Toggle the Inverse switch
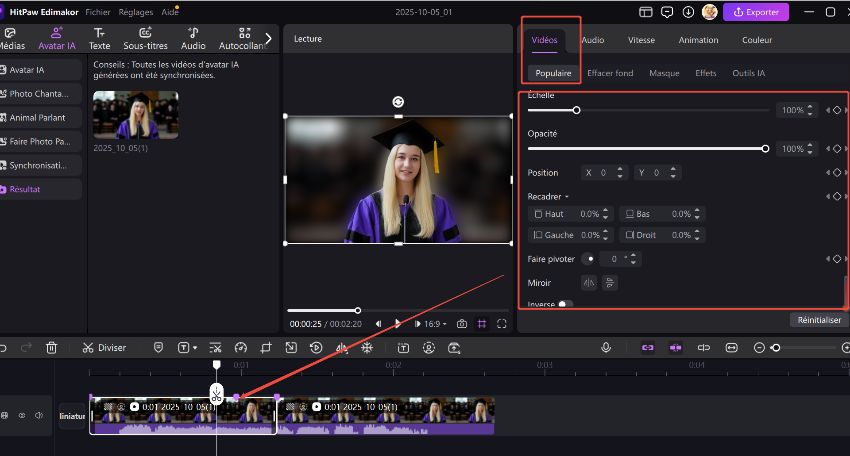The image size is (850, 456). (565, 304)
